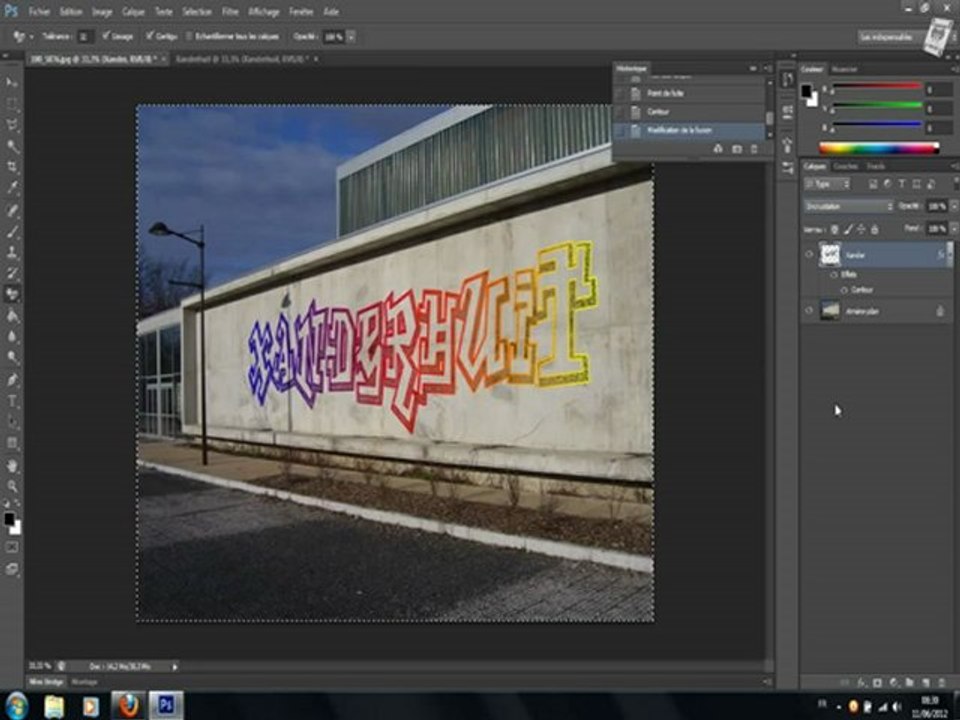Viewport: 960px width, 720px height.
Task: Switch to the Couches tab
Action: [846, 166]
